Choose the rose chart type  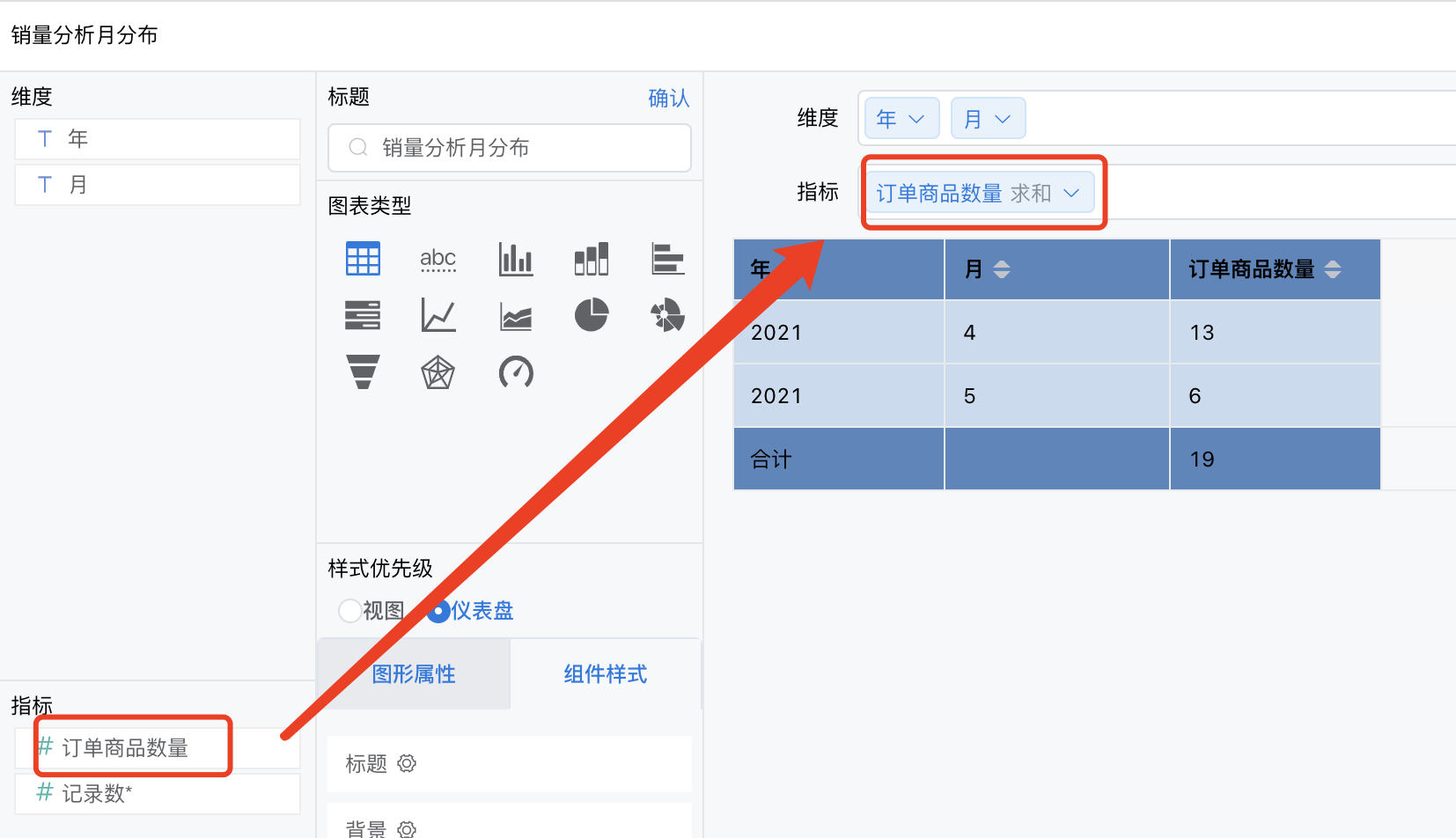[668, 314]
